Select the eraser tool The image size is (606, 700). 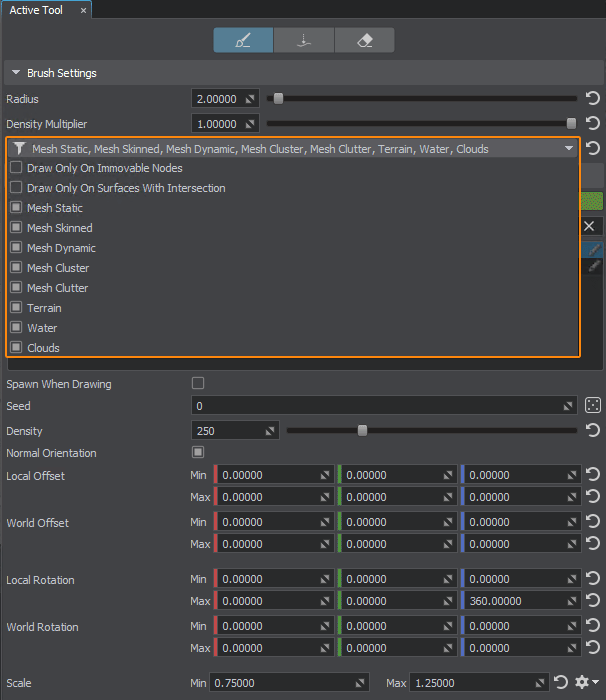[x=364, y=40]
